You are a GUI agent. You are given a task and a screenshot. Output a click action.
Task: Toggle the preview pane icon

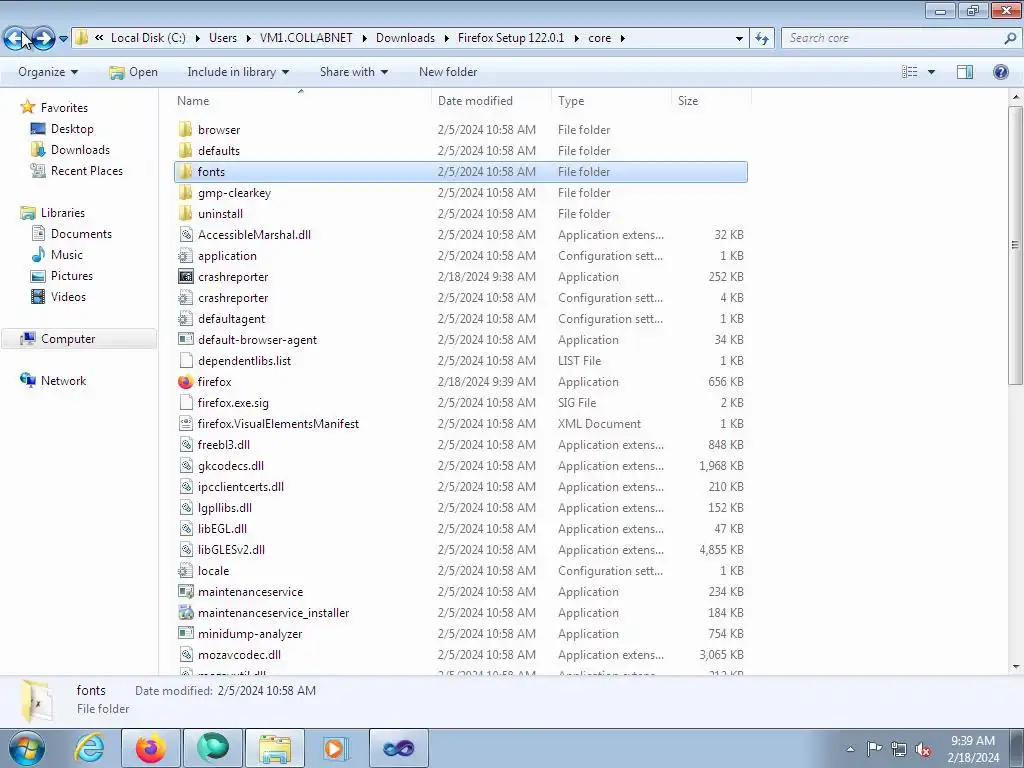click(965, 72)
